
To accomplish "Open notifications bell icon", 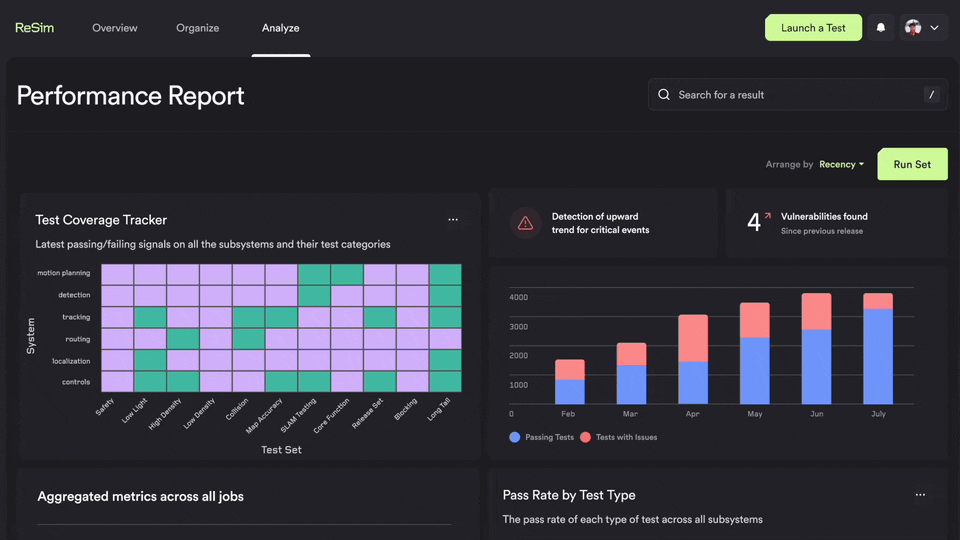I will click(x=880, y=28).
